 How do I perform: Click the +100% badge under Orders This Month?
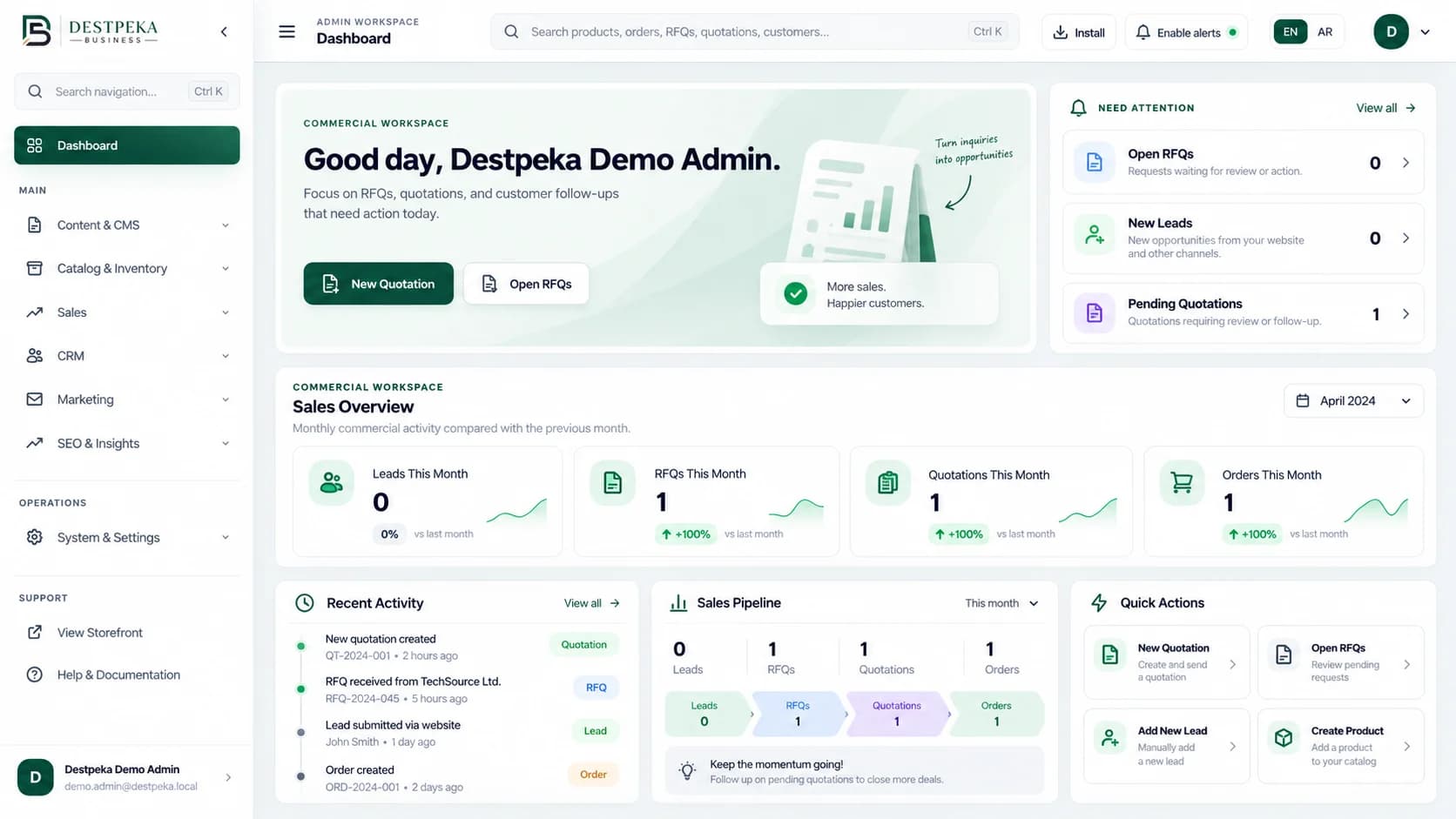click(x=1251, y=534)
